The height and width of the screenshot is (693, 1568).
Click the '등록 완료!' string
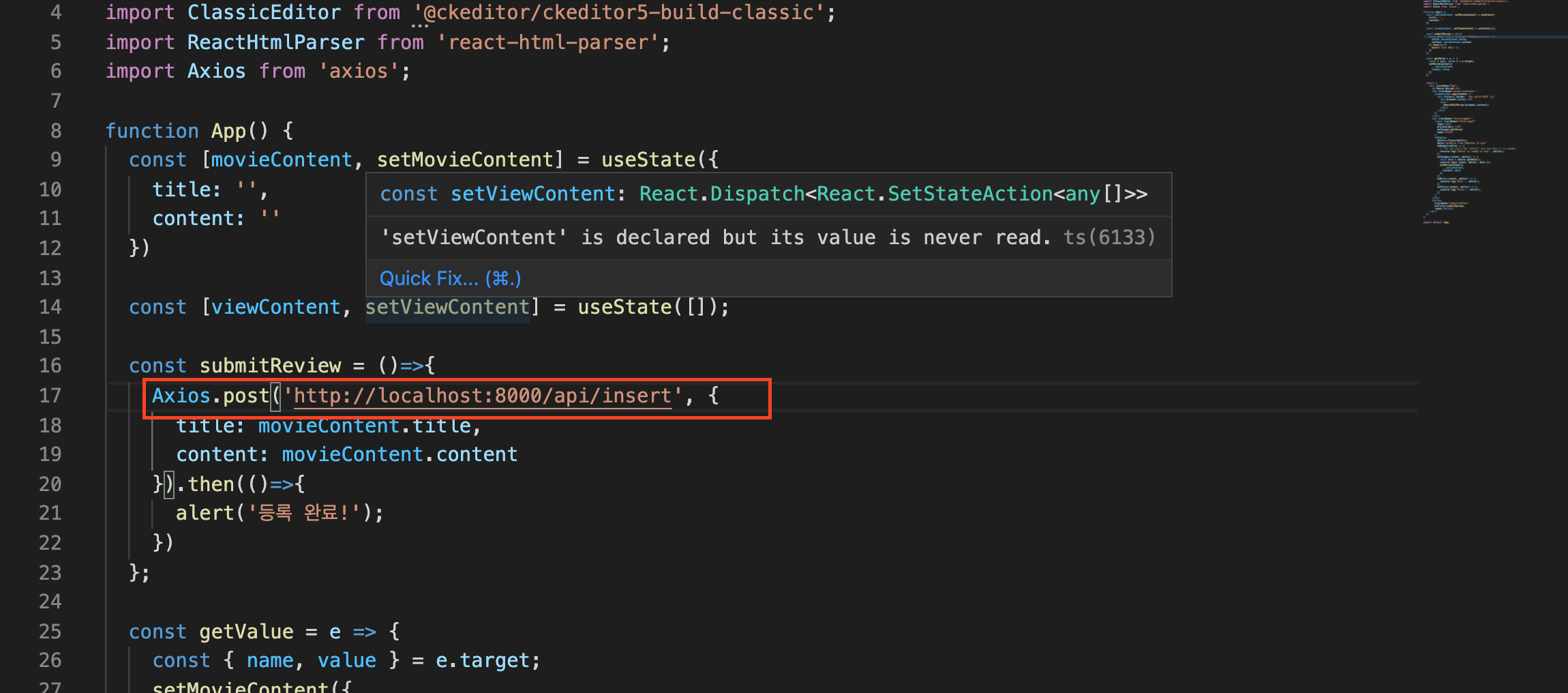point(304,513)
